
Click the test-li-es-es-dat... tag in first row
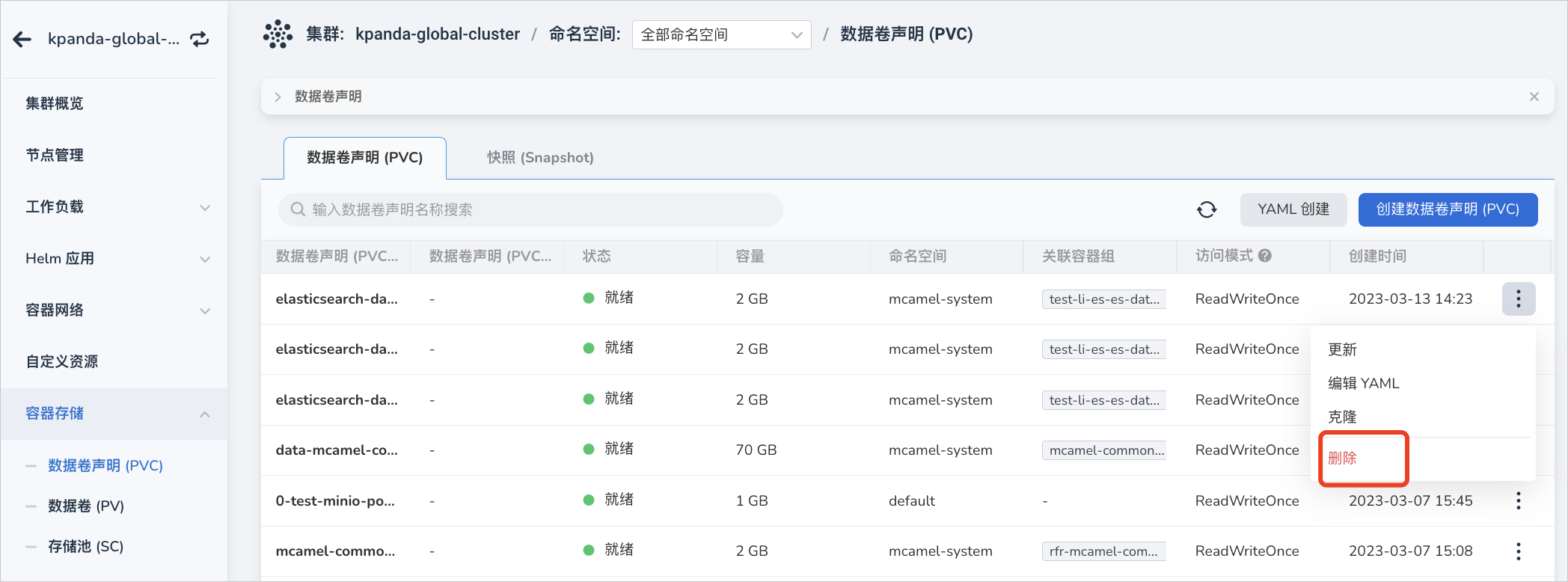[1104, 299]
